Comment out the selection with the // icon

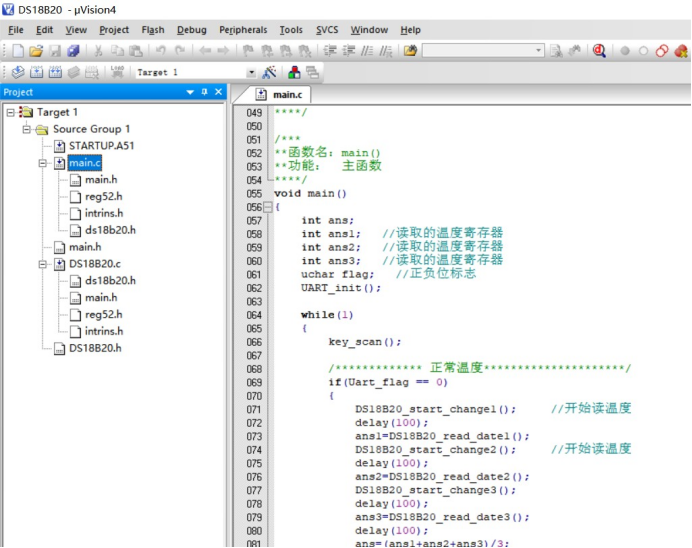coord(367,51)
